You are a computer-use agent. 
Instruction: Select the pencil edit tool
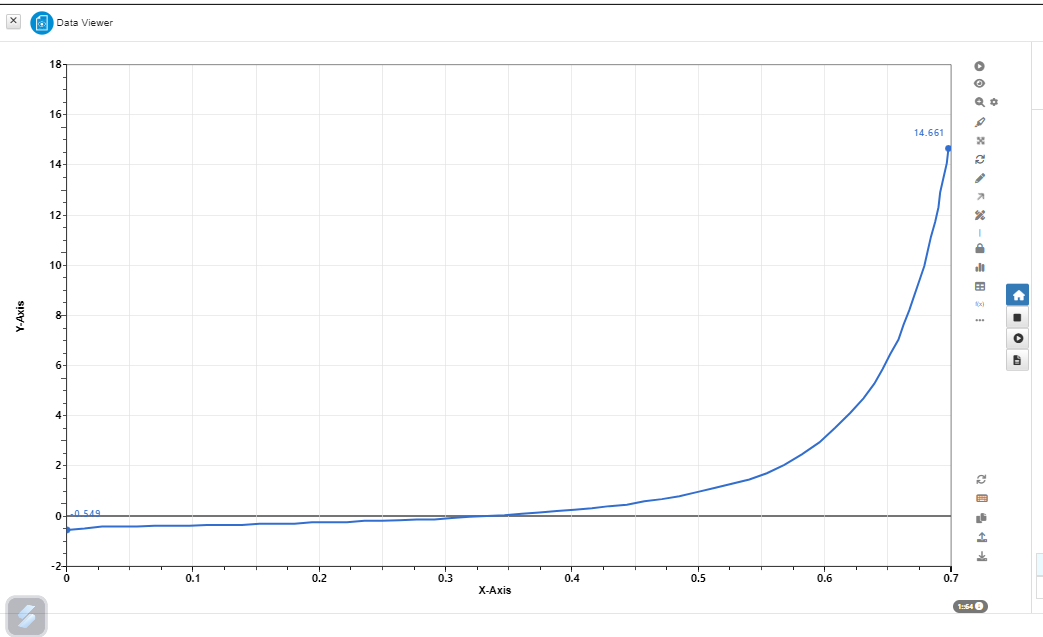pos(980,178)
